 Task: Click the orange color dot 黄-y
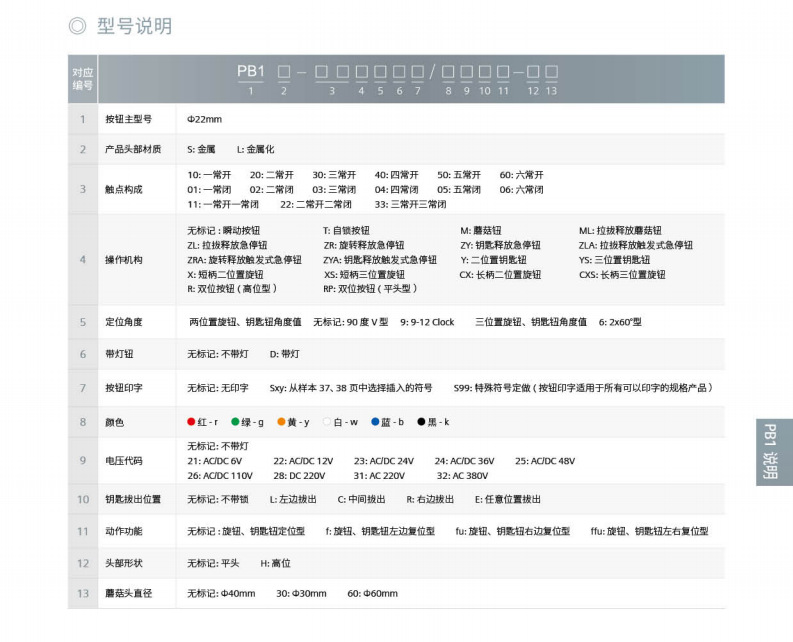[282, 421]
